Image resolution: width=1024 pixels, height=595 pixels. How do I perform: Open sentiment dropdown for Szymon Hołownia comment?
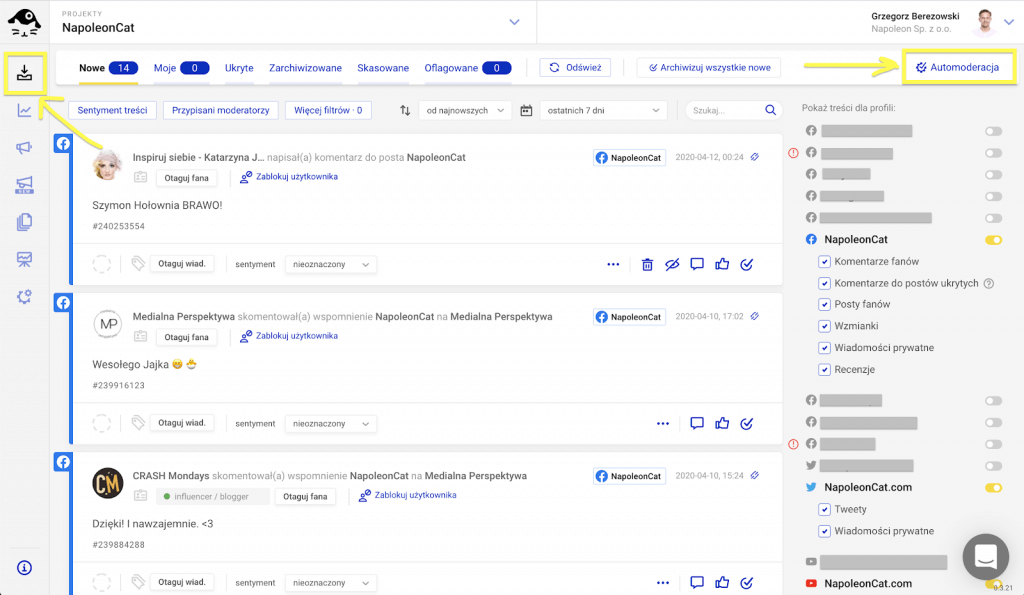coord(330,265)
